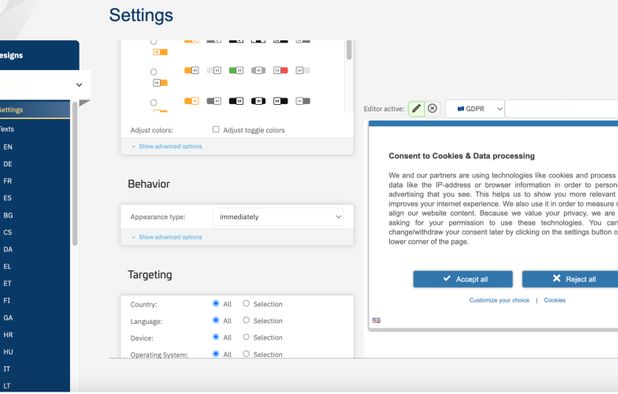Expand advanced options under Adjust colors
Viewport: 618px width, 394px height.
[x=170, y=147]
